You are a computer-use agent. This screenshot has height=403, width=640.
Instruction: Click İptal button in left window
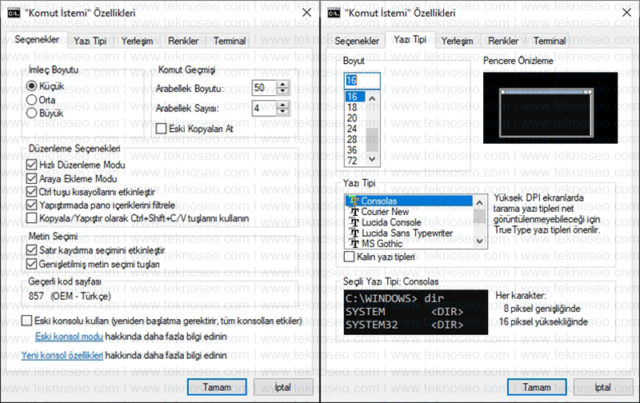click(x=283, y=387)
